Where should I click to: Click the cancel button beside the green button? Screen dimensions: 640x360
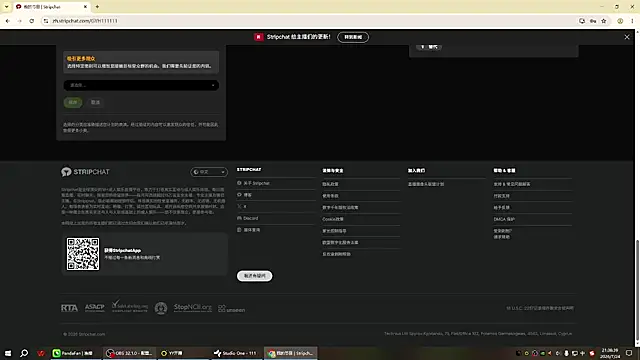pos(95,102)
